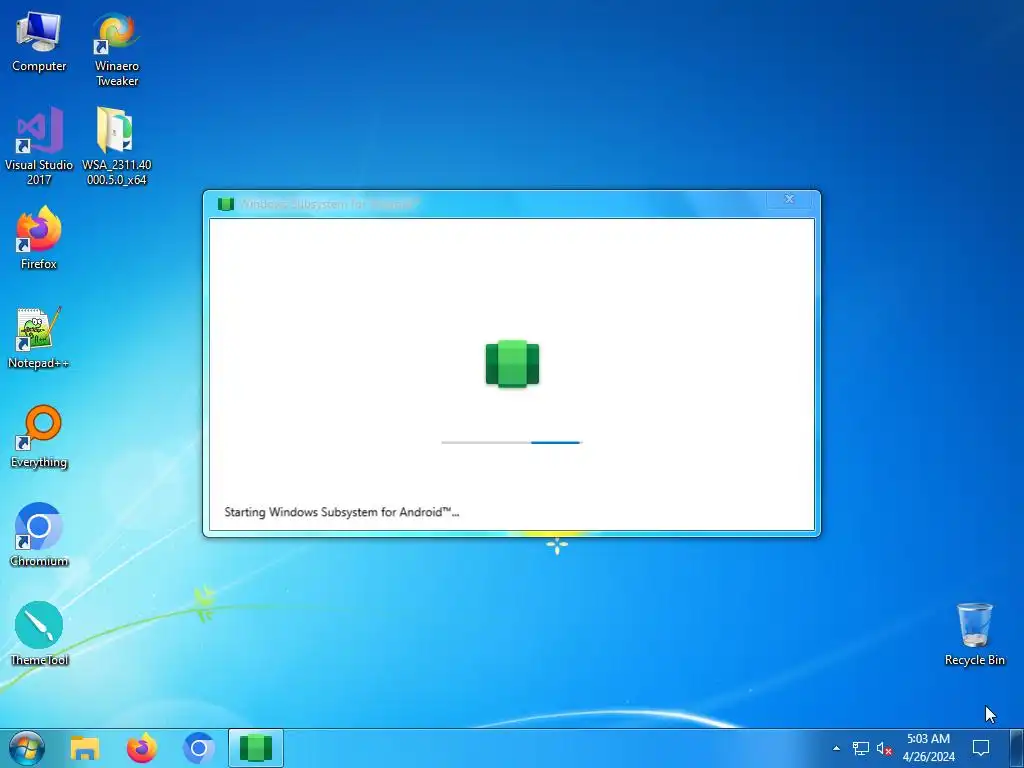The image size is (1024, 768).
Task: Select the Visual Studio 2017 shortcut
Action: coord(39,146)
